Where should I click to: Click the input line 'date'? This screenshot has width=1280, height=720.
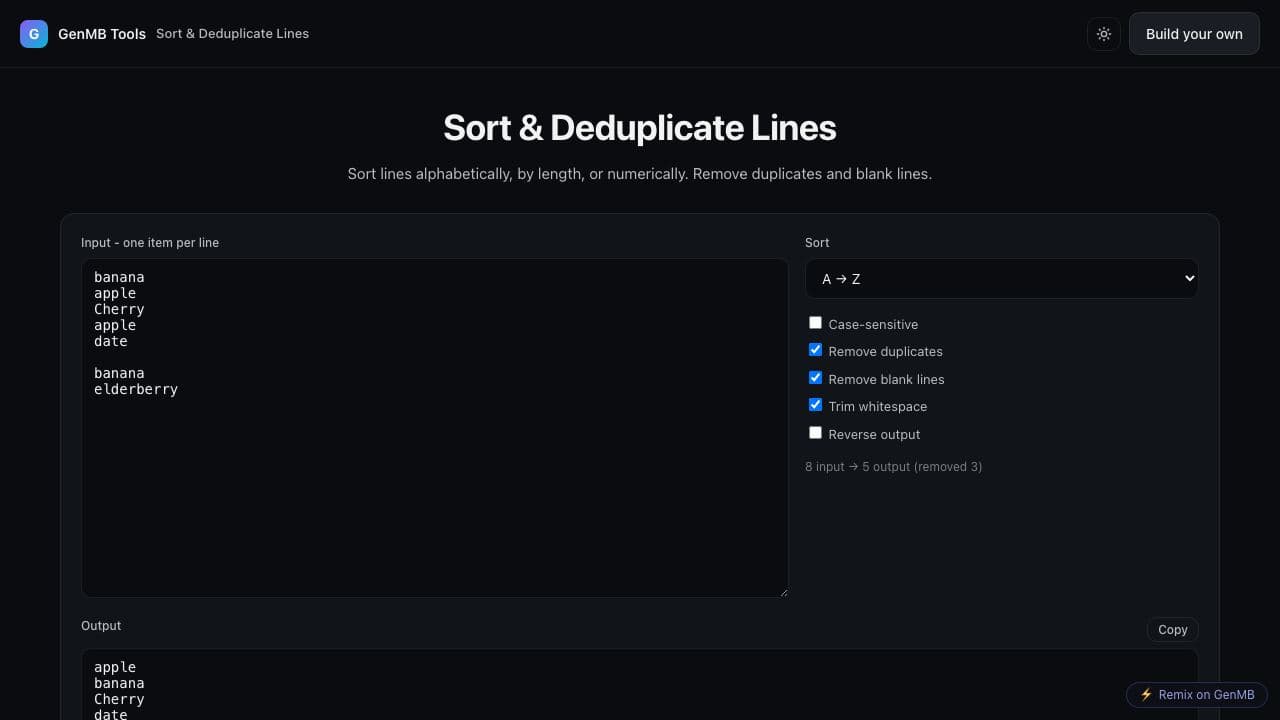point(111,341)
